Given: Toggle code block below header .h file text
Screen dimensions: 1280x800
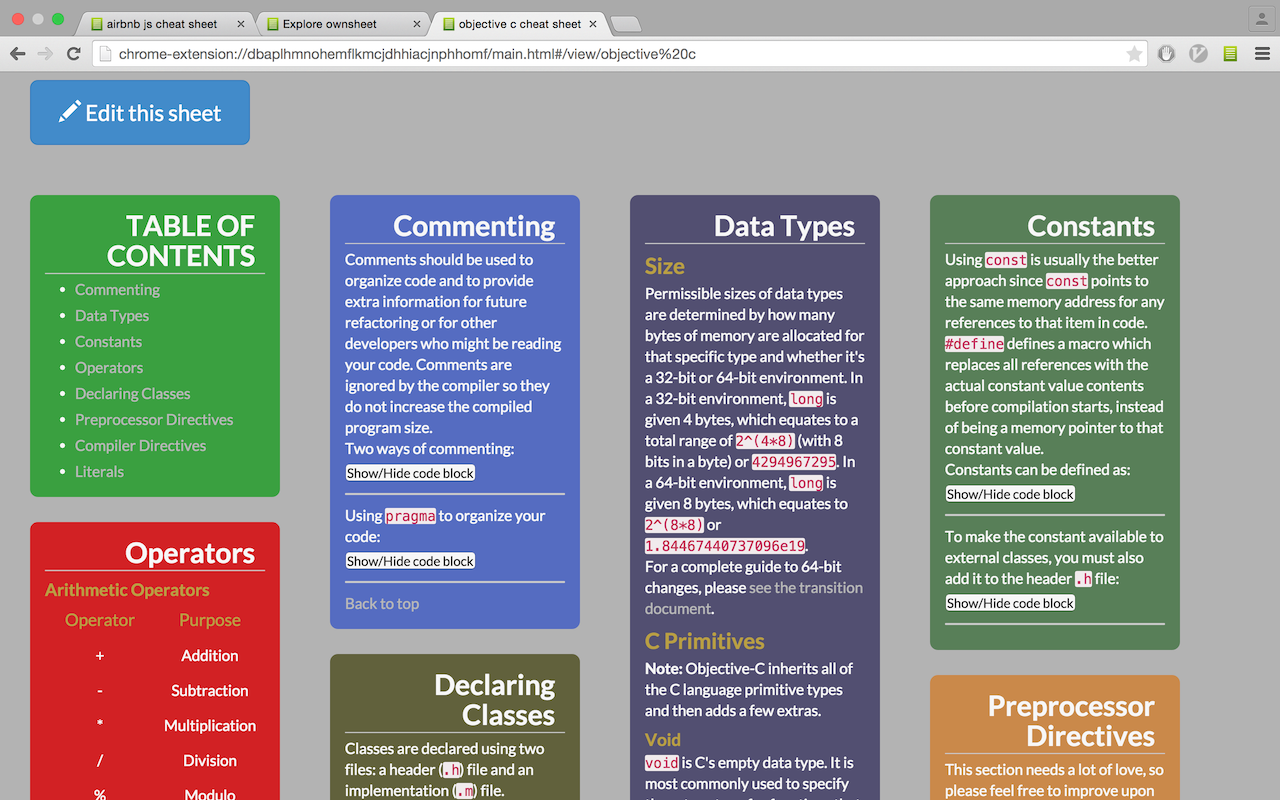Looking at the screenshot, I should (x=1010, y=603).
